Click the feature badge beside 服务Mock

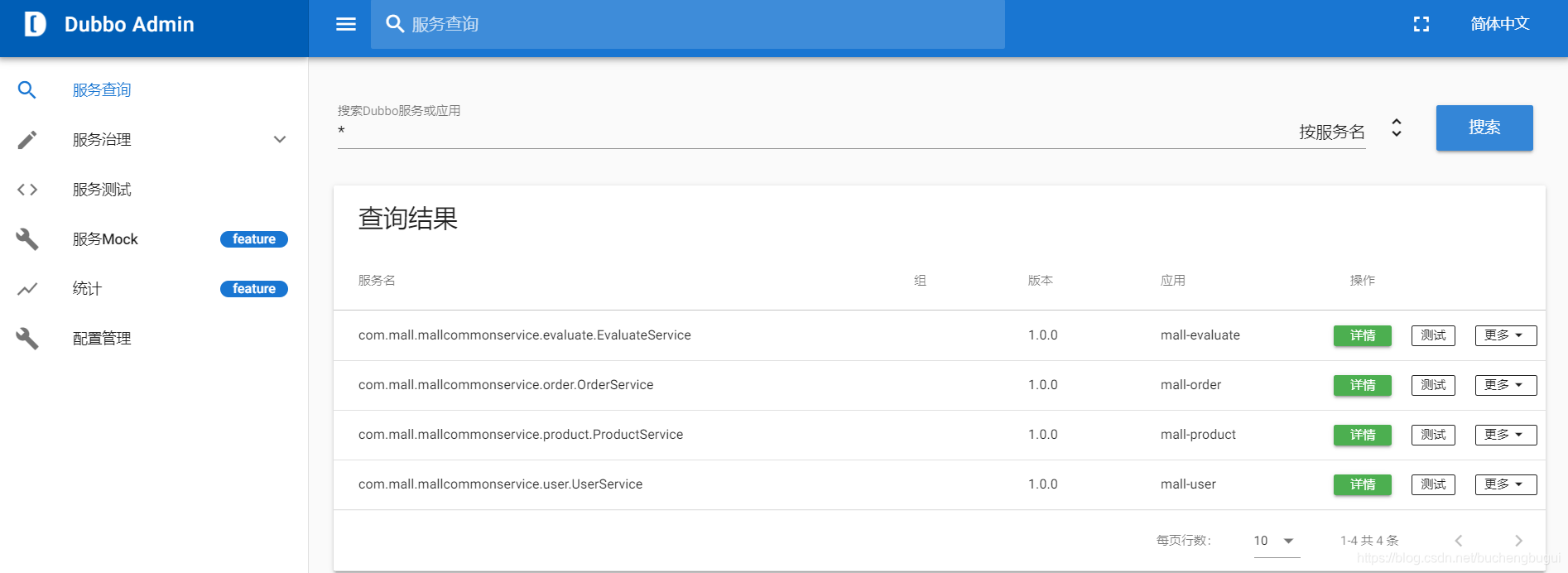tap(254, 239)
